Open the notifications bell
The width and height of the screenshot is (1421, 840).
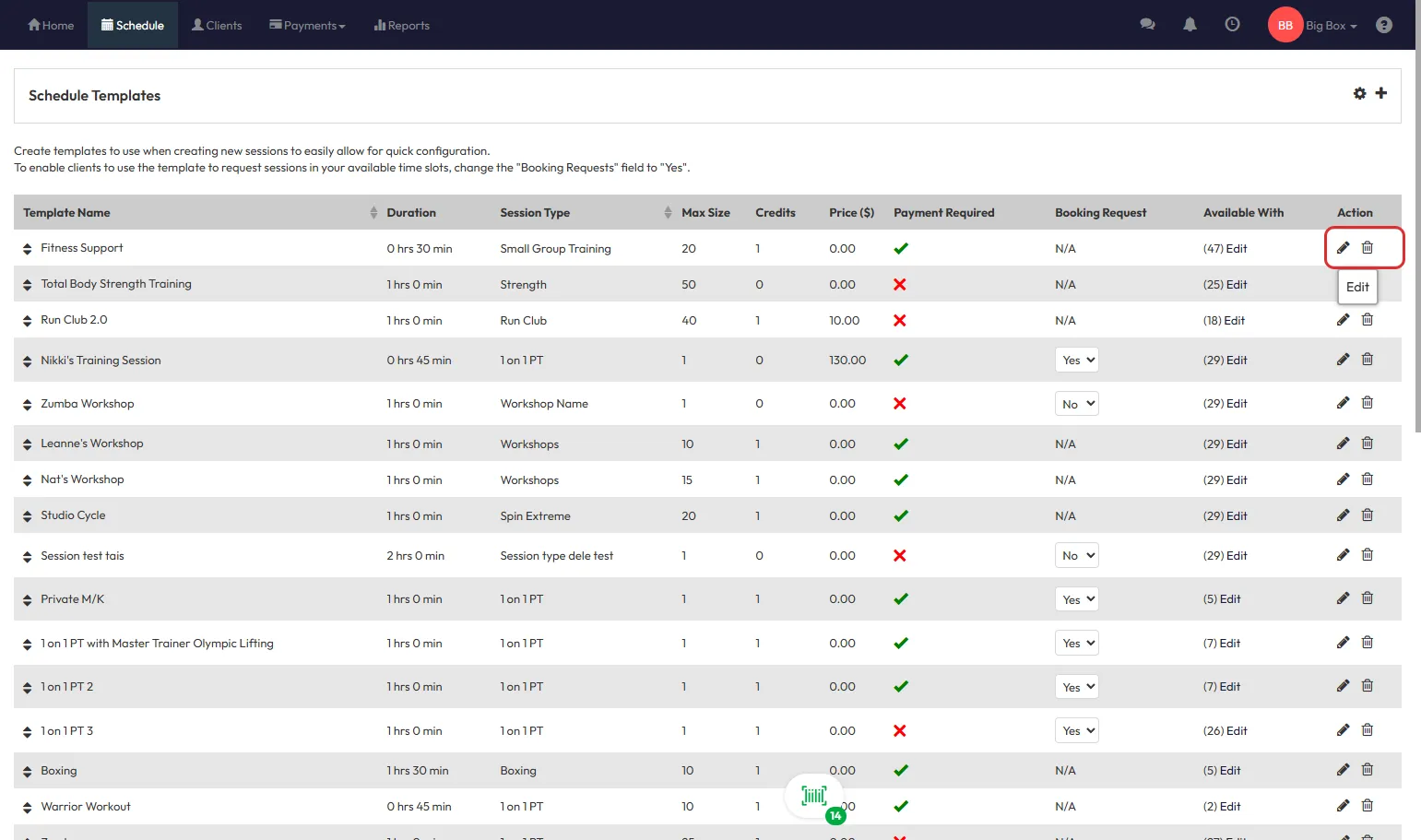pos(1190,25)
